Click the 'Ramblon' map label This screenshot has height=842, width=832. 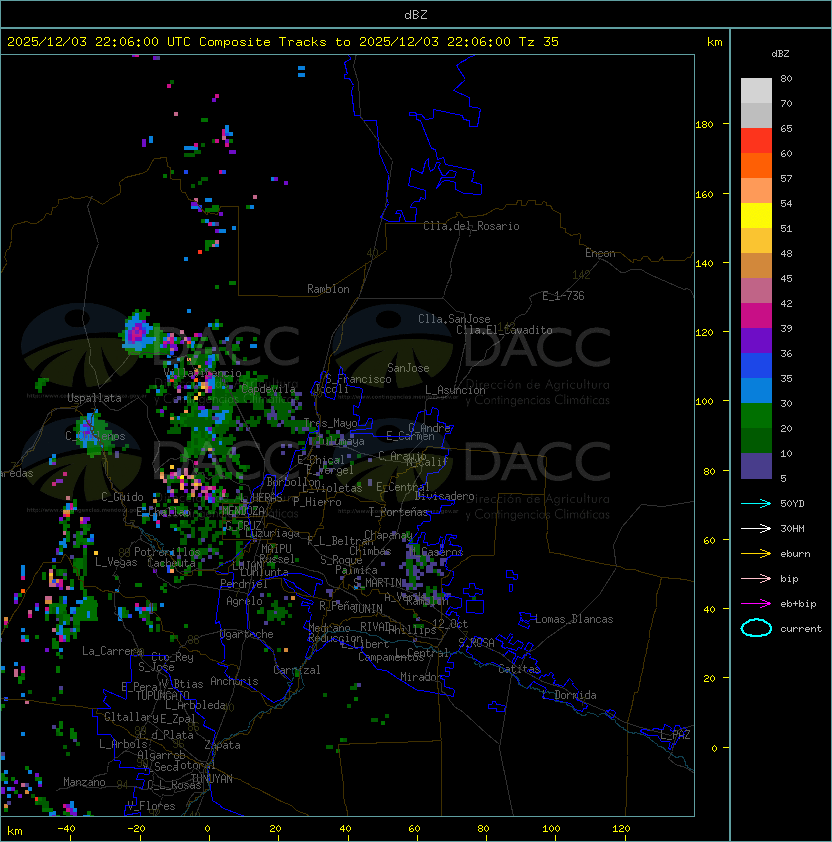[328, 289]
